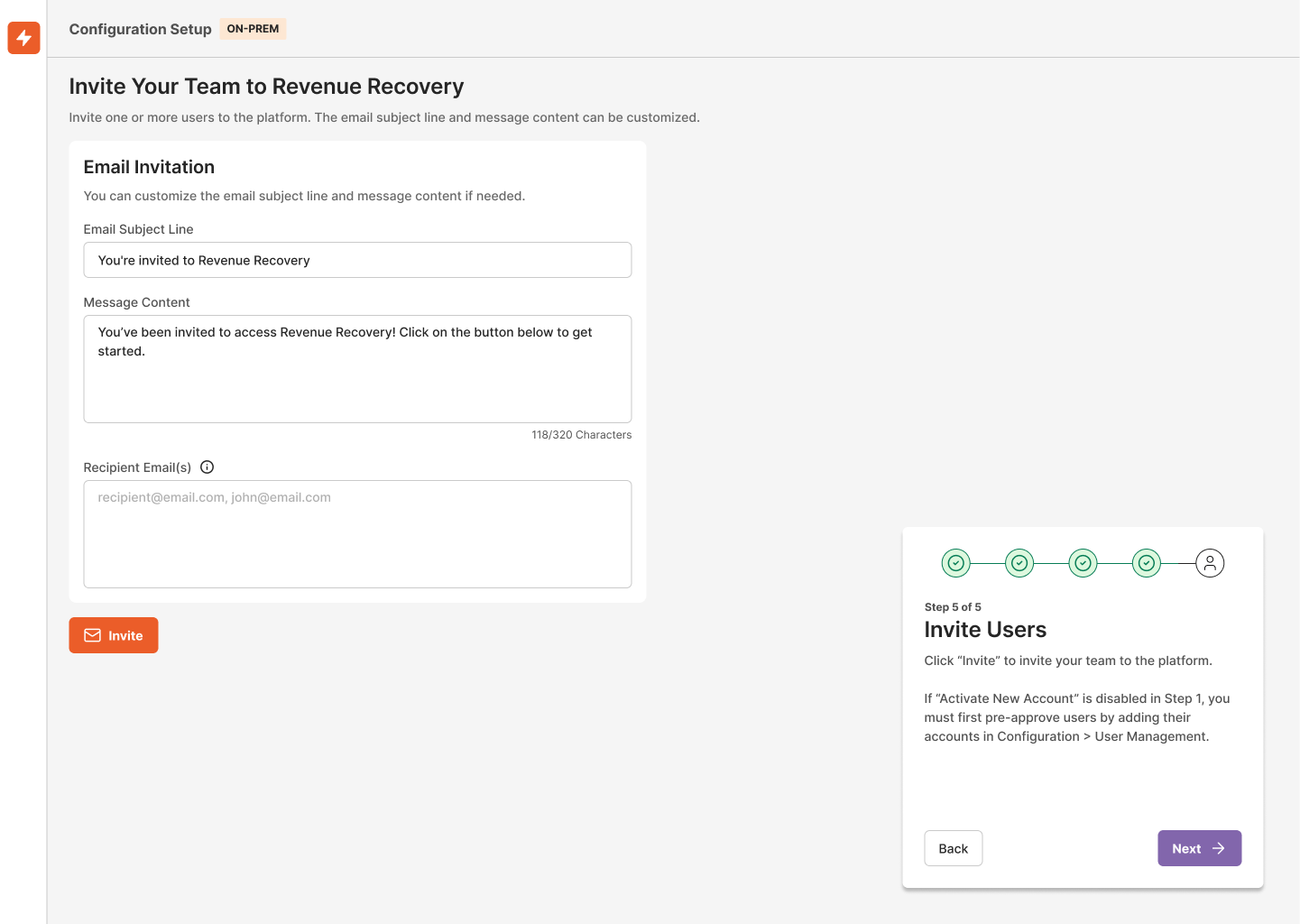Click the orange lightning bolt app icon
This screenshot has width=1300, height=924.
pos(23,38)
